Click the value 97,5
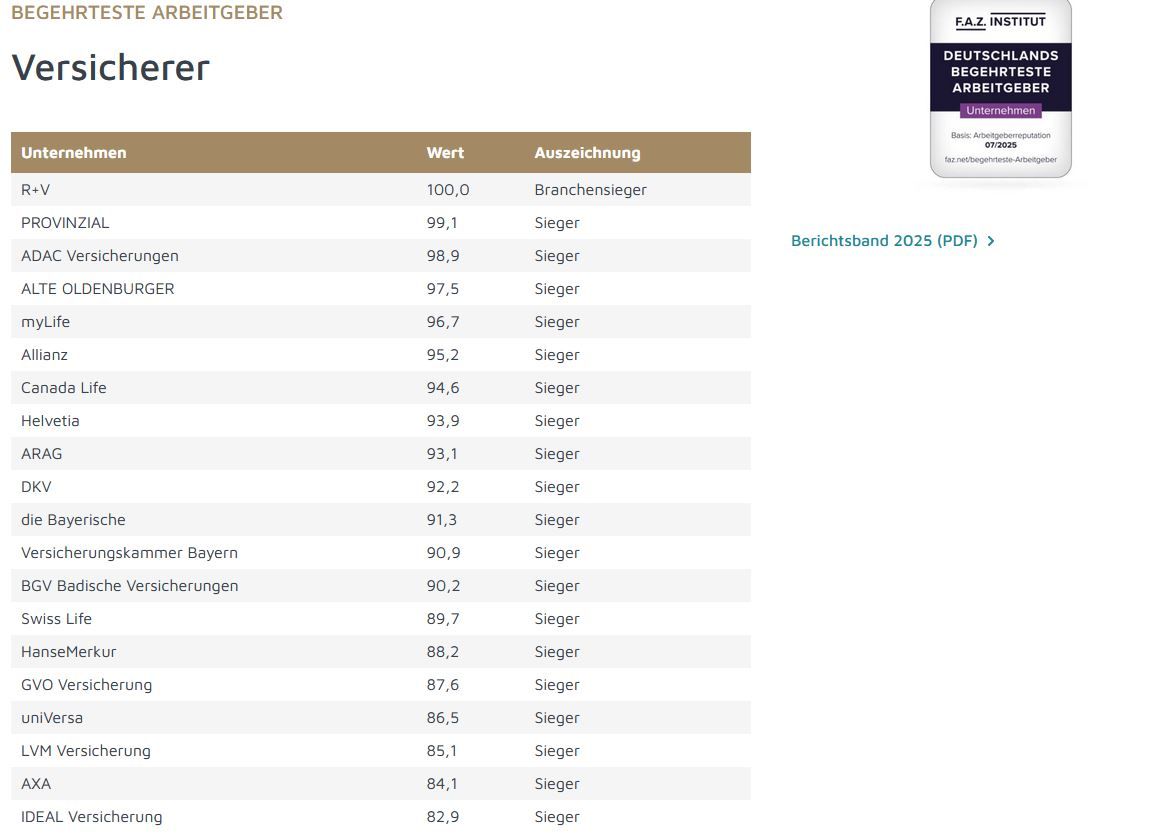The image size is (1158, 839). click(442, 289)
